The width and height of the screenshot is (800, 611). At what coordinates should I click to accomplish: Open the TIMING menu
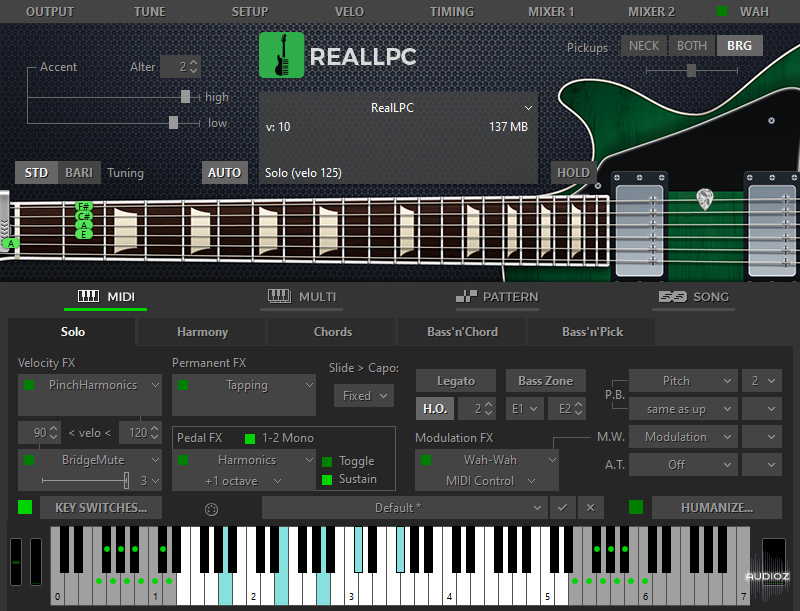click(452, 11)
